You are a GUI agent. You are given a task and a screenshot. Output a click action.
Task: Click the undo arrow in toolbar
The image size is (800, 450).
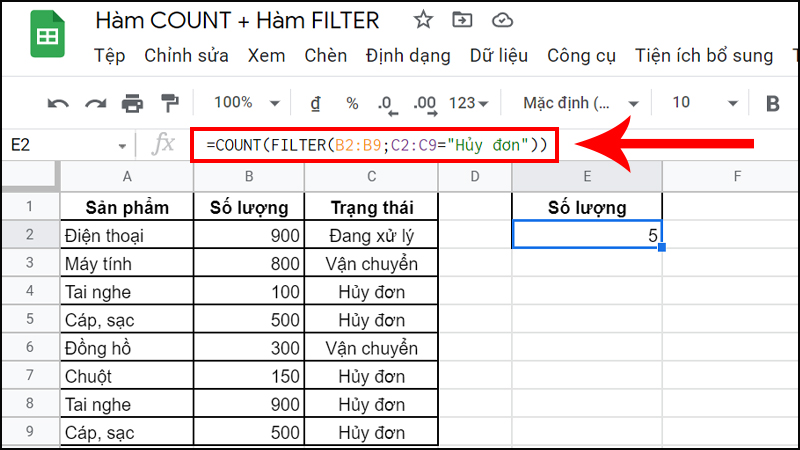click(59, 103)
